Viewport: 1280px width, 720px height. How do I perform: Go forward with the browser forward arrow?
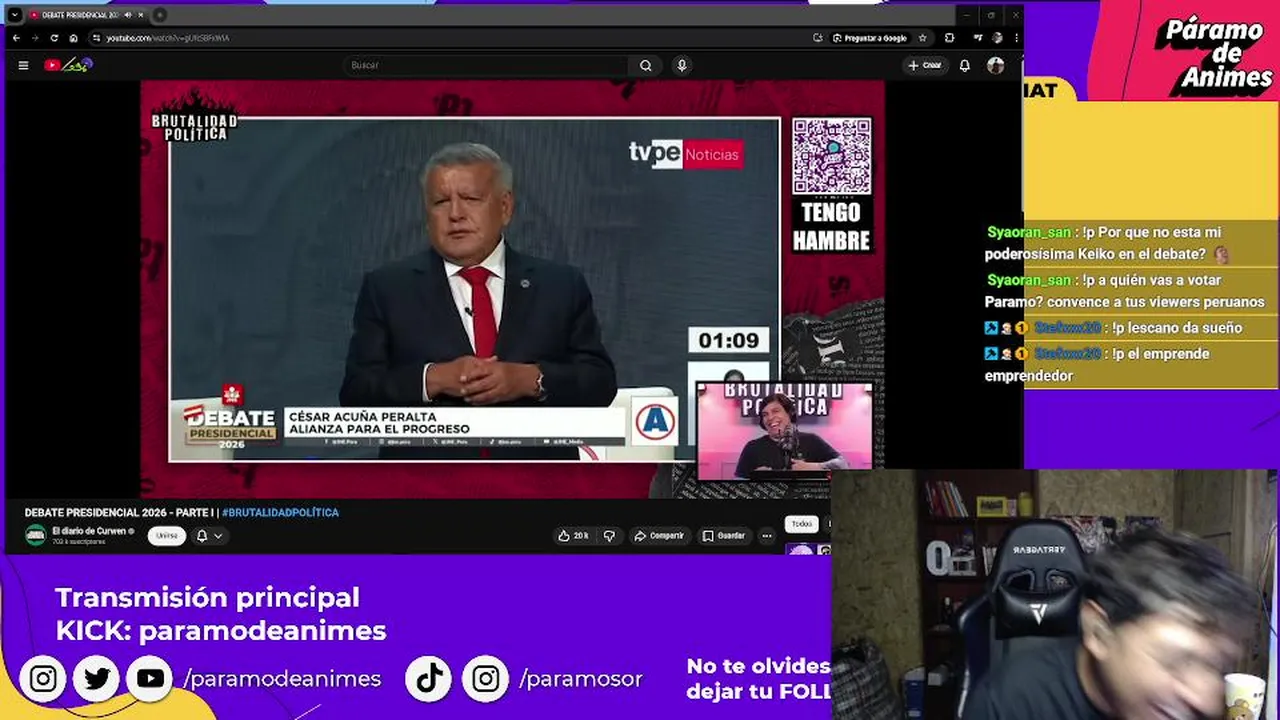(x=35, y=38)
